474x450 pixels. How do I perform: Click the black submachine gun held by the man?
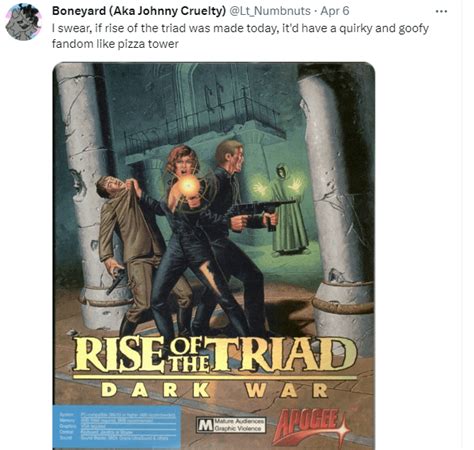(260, 213)
